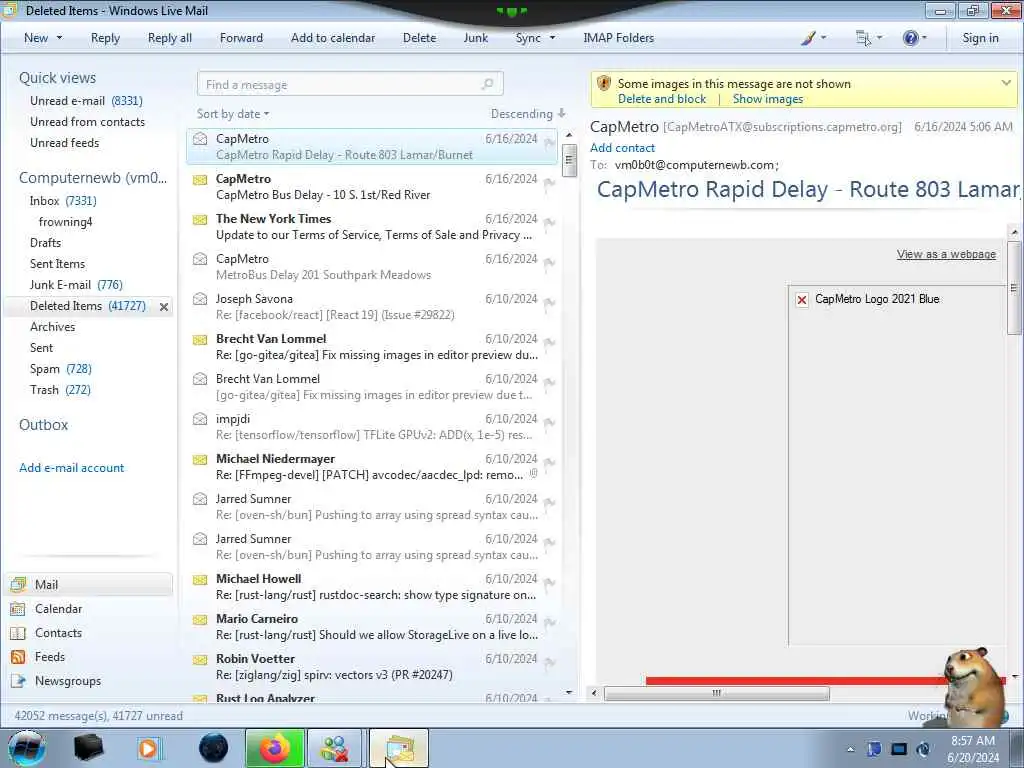The width and height of the screenshot is (1024, 768).
Task: Click the blue Help question mark icon
Action: point(910,38)
